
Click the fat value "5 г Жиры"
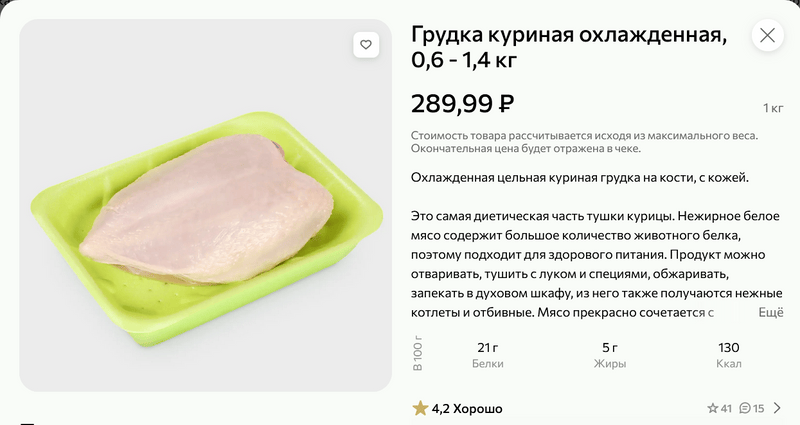tap(609, 355)
